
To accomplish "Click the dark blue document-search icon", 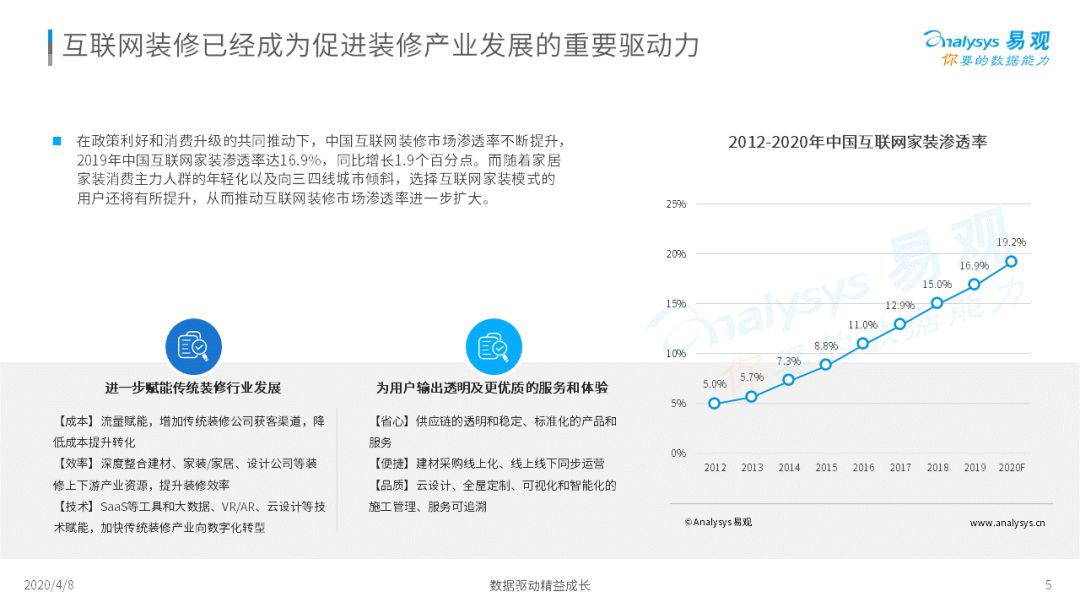I will (194, 347).
